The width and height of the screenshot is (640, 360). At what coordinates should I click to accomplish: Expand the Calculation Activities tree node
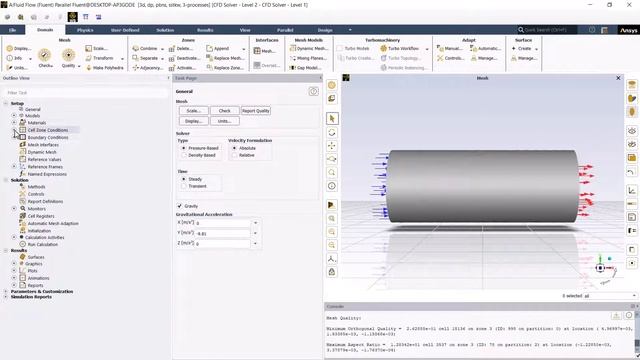coord(14,237)
